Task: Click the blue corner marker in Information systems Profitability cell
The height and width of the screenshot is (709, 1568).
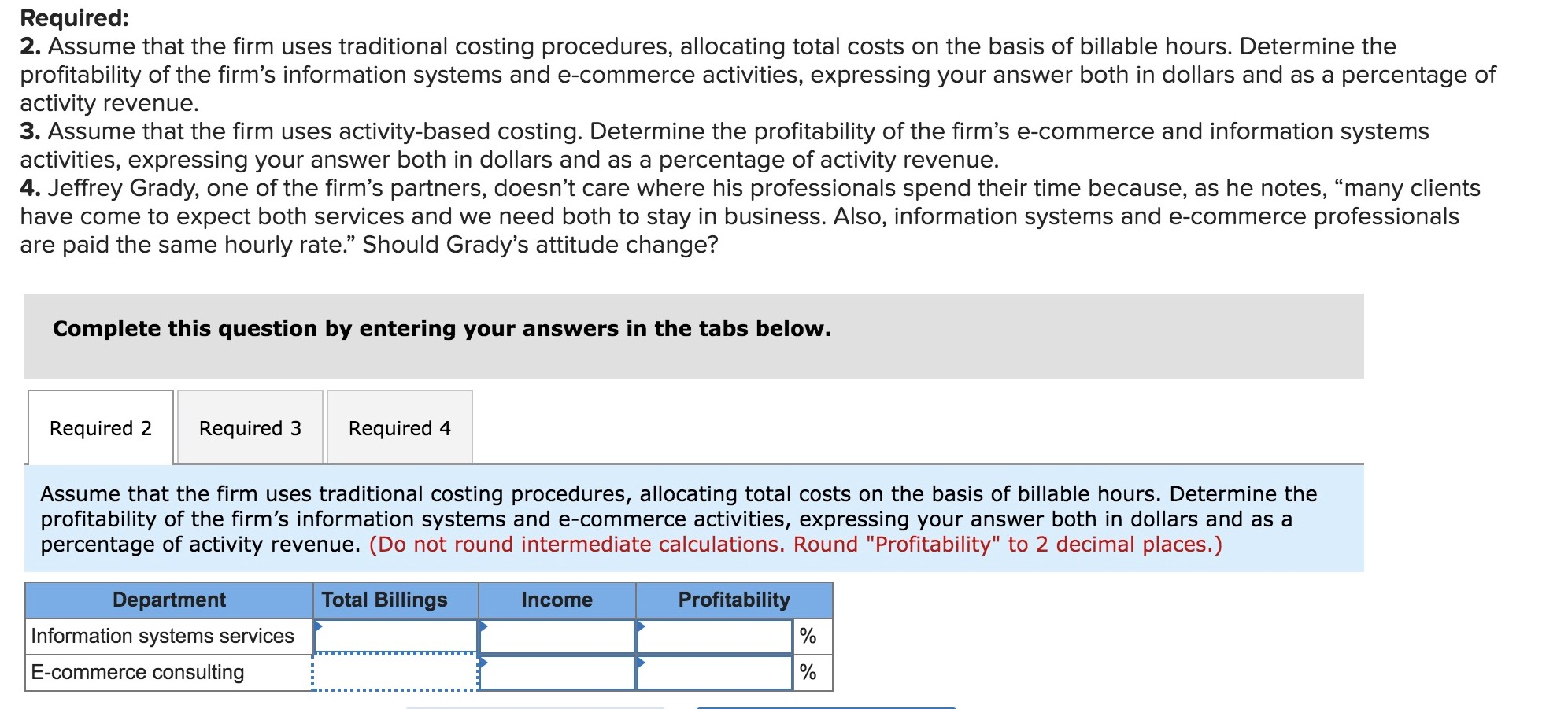Action: [642, 627]
